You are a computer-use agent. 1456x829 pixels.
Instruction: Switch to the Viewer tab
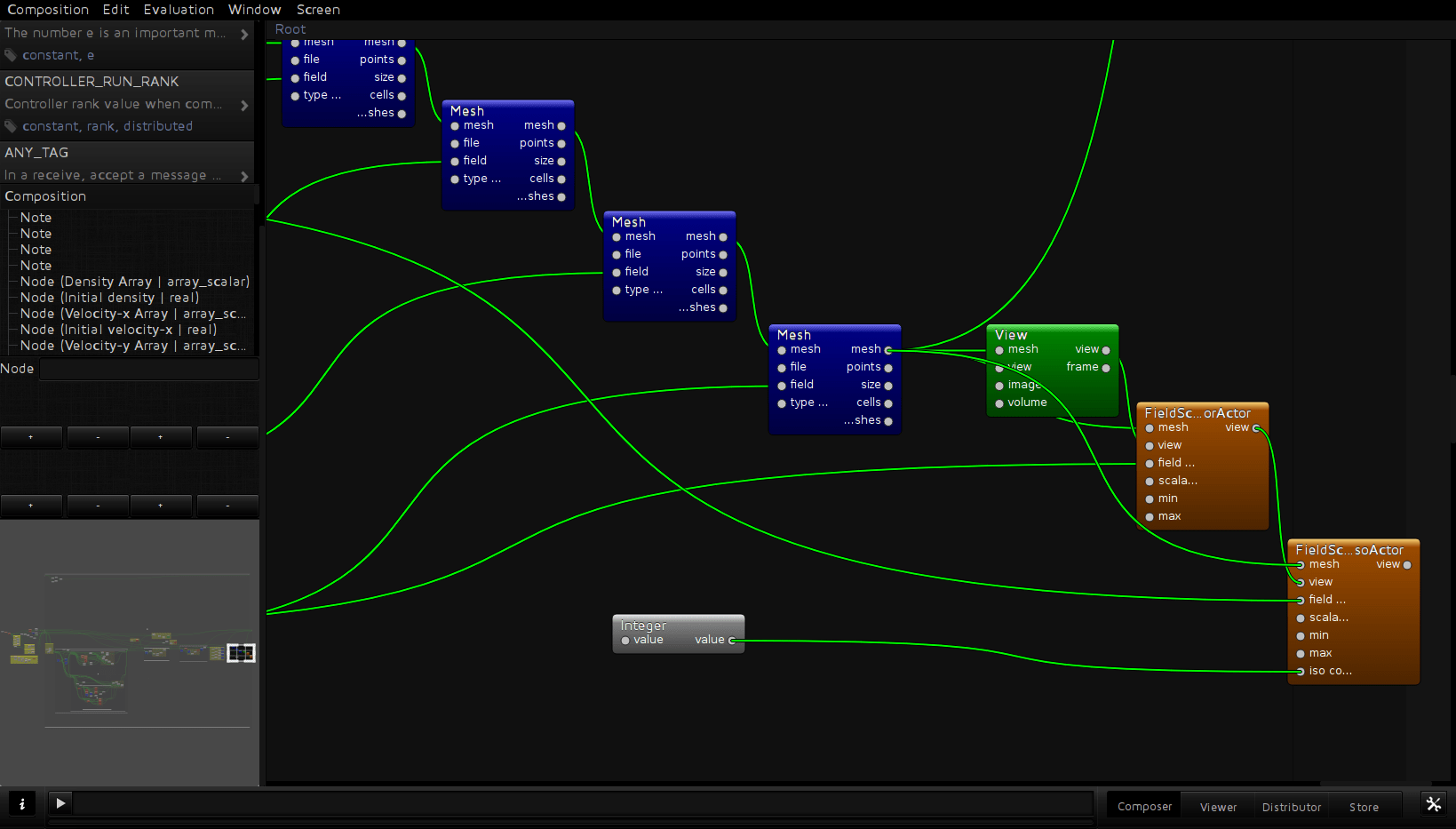[1216, 807]
